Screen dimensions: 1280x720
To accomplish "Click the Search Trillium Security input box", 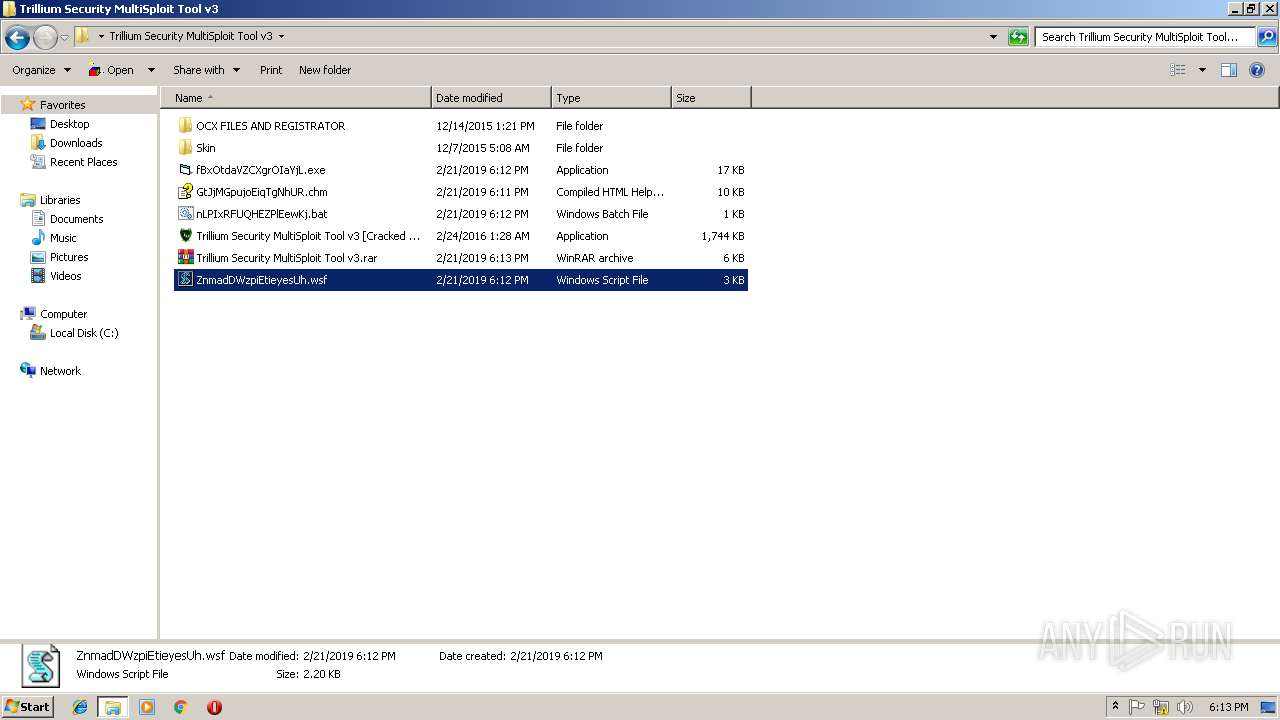I will tap(1145, 37).
